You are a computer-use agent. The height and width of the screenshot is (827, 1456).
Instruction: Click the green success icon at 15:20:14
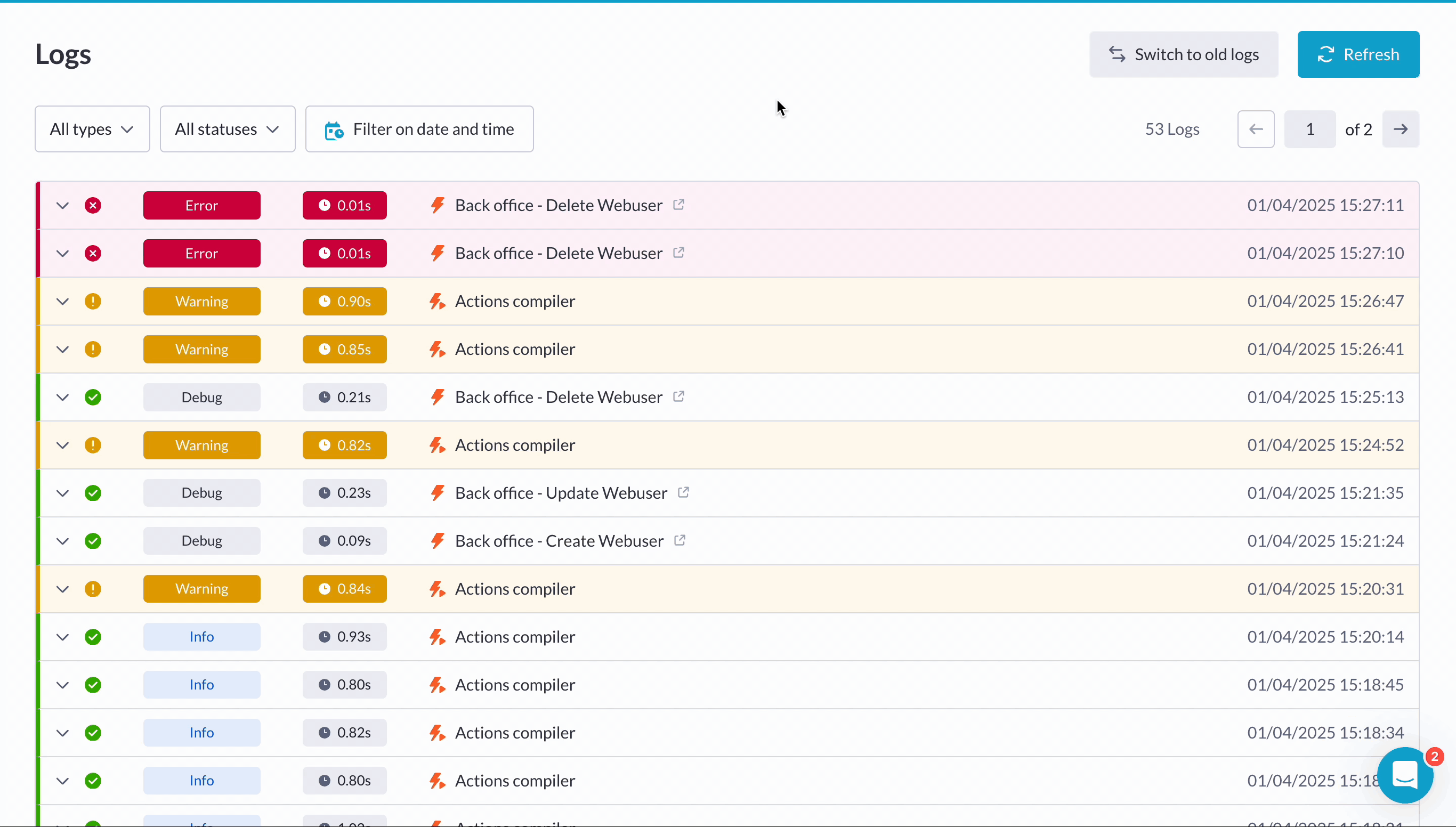point(93,637)
